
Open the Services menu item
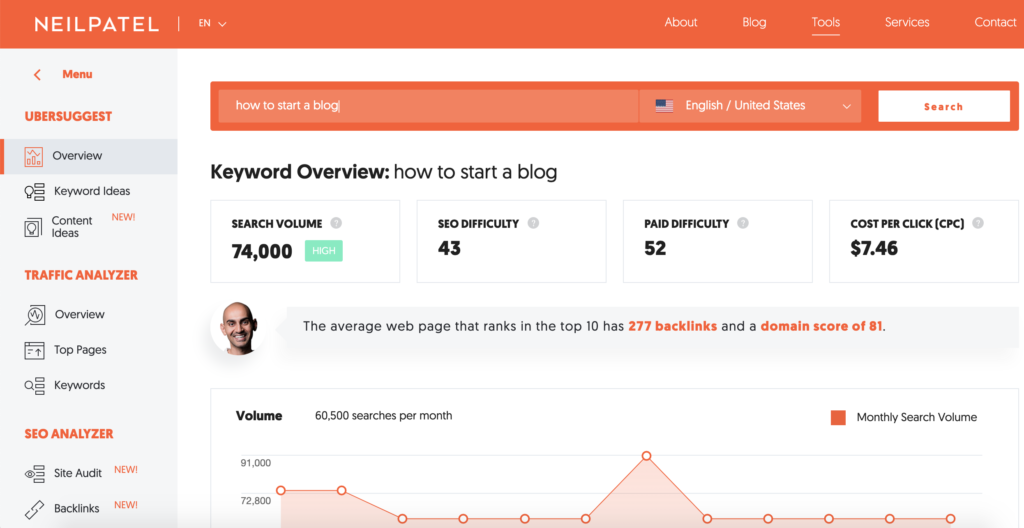click(906, 22)
